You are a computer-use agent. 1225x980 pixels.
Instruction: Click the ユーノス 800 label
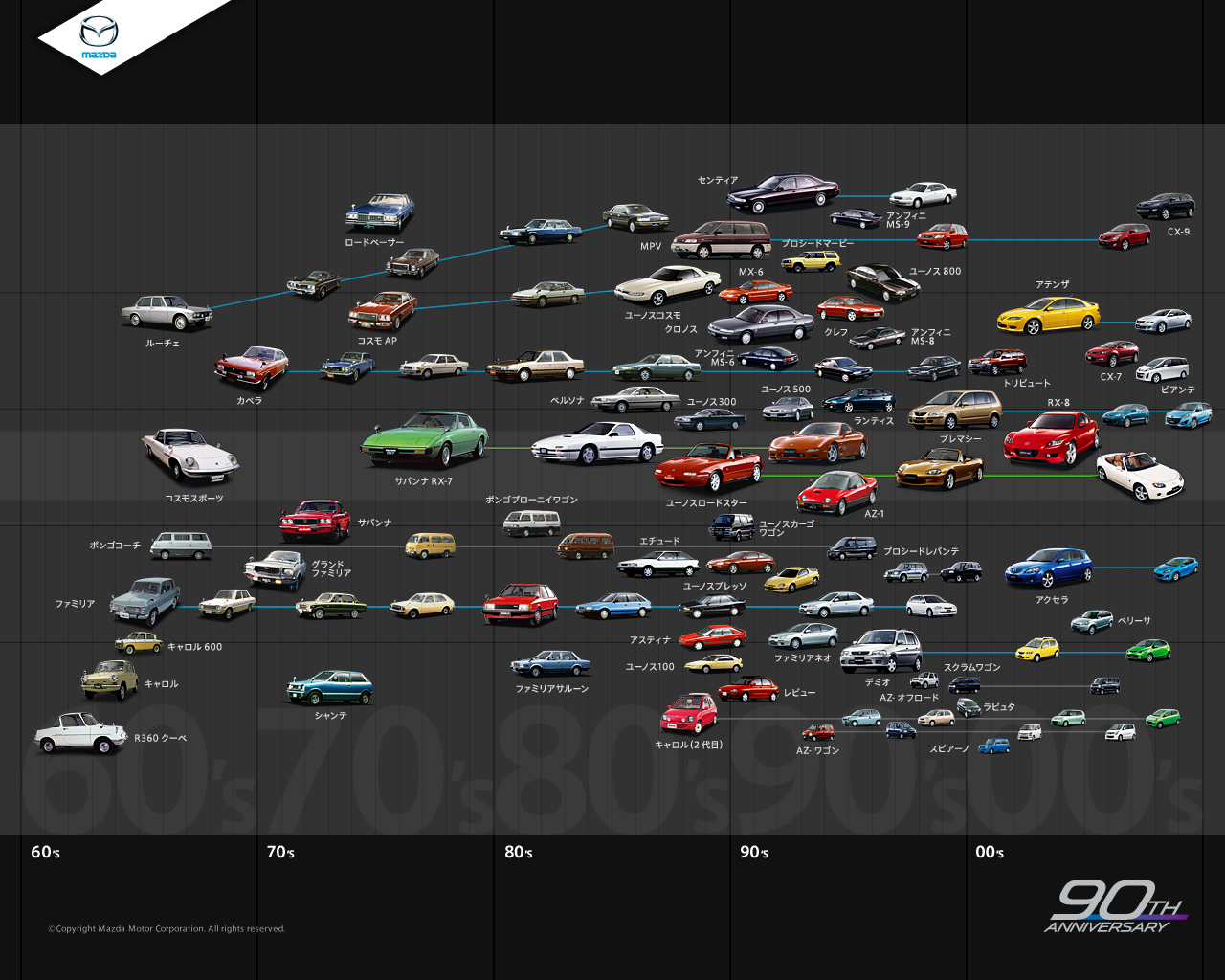point(935,271)
